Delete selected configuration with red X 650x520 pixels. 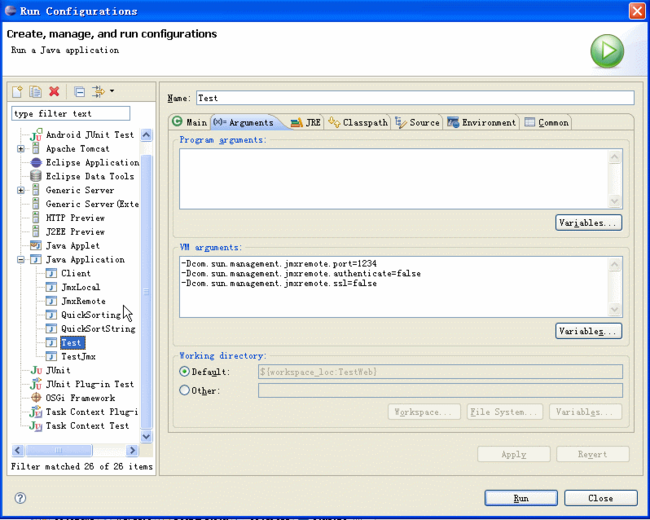[x=54, y=91]
